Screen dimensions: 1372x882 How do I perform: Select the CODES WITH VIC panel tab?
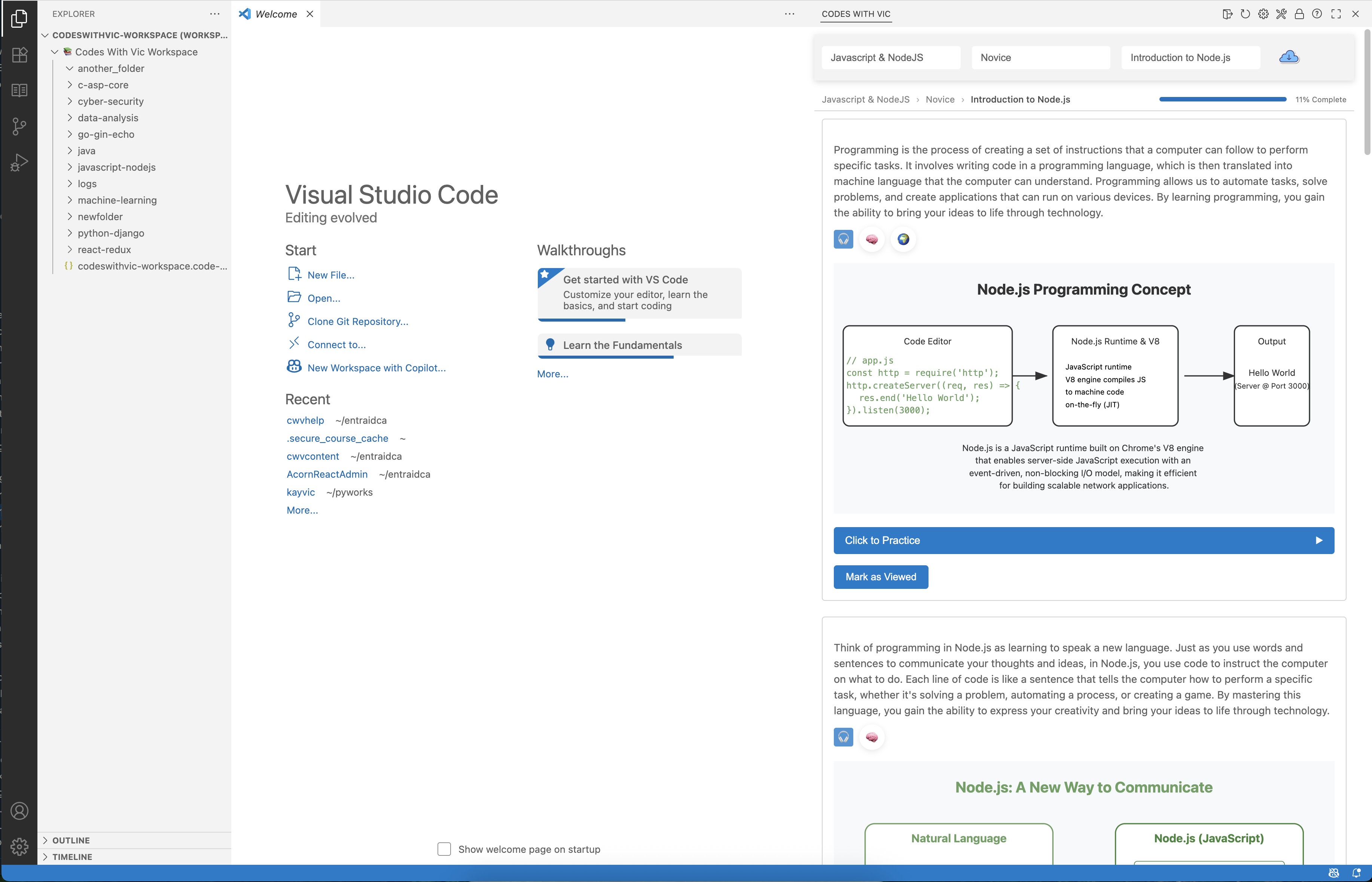(856, 14)
